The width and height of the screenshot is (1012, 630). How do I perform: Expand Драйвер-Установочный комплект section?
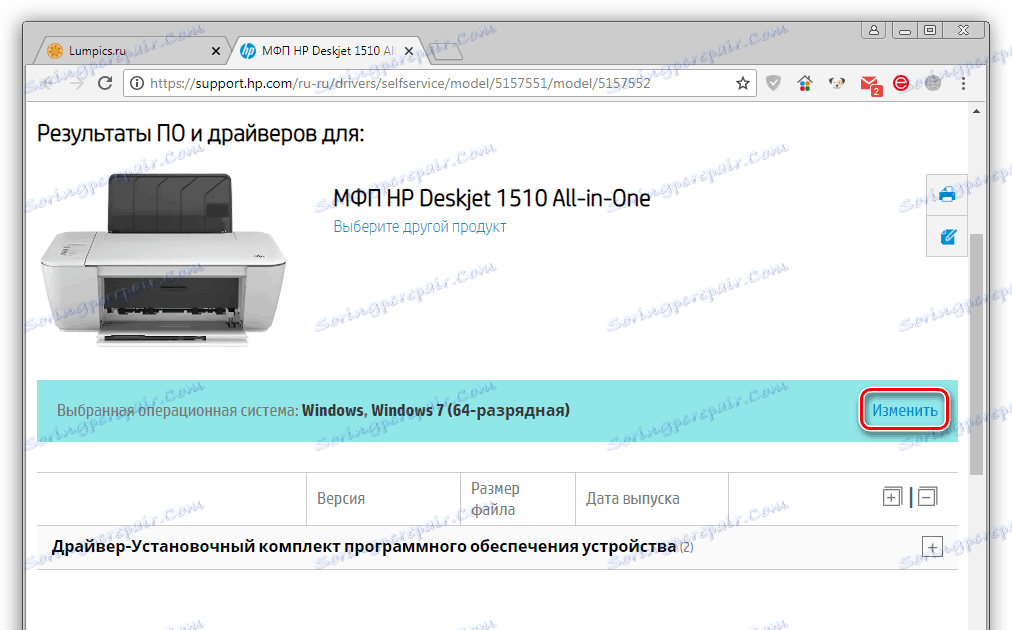pos(932,547)
